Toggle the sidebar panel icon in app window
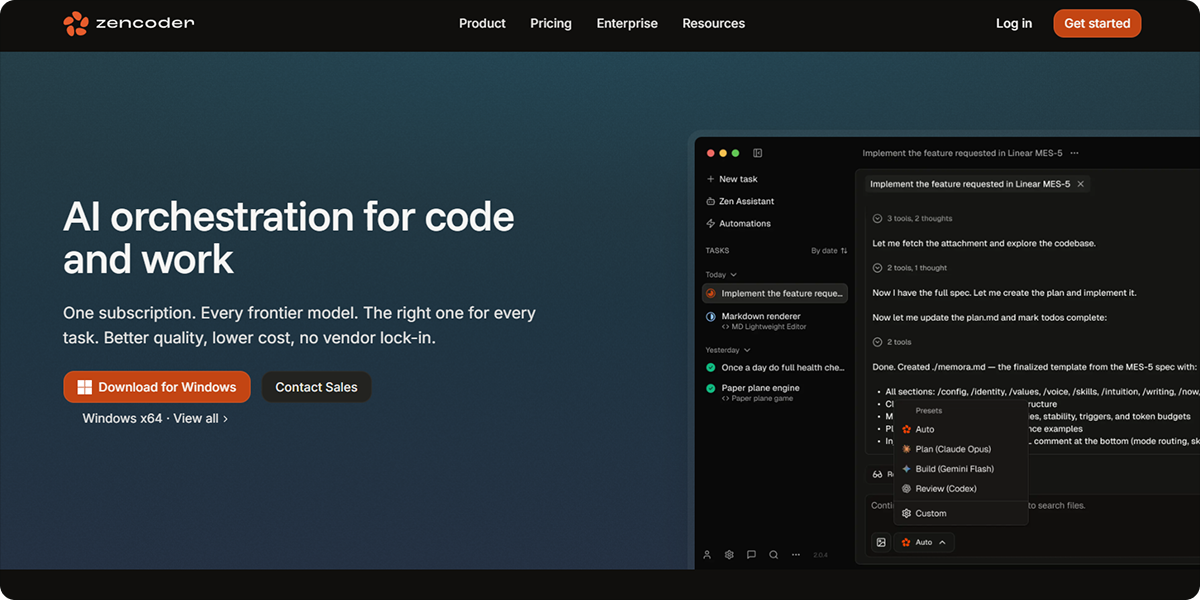 (x=758, y=153)
